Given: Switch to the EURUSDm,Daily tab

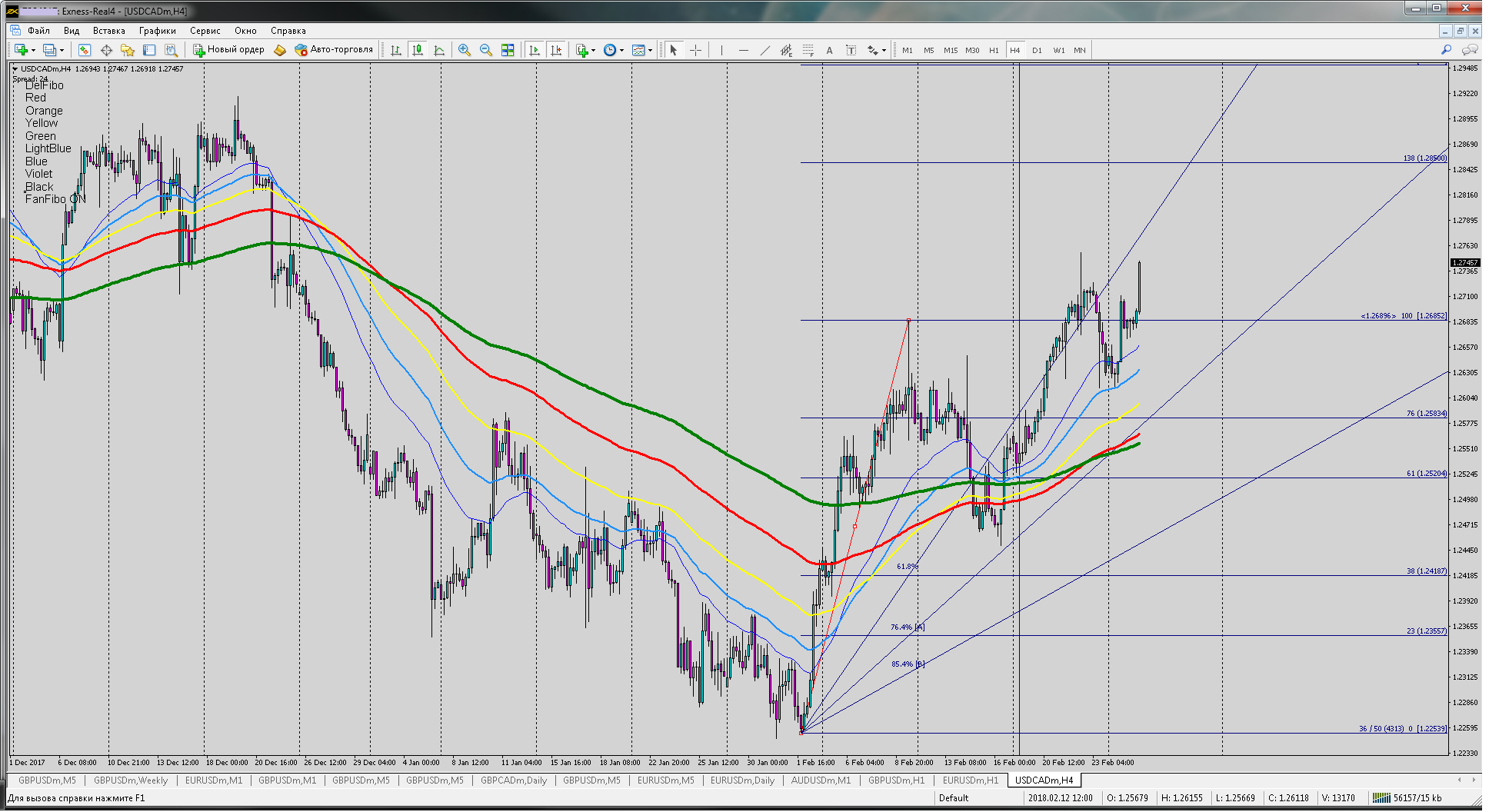Looking at the screenshot, I should pyautogui.click(x=742, y=780).
